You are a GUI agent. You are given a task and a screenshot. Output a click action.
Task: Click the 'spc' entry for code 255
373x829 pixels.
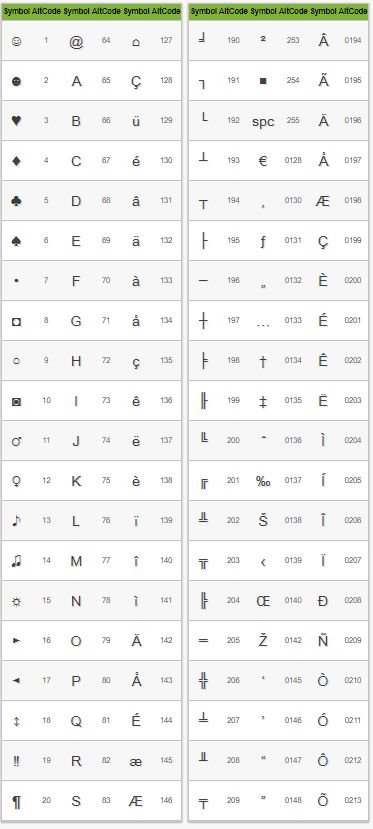coord(263,121)
